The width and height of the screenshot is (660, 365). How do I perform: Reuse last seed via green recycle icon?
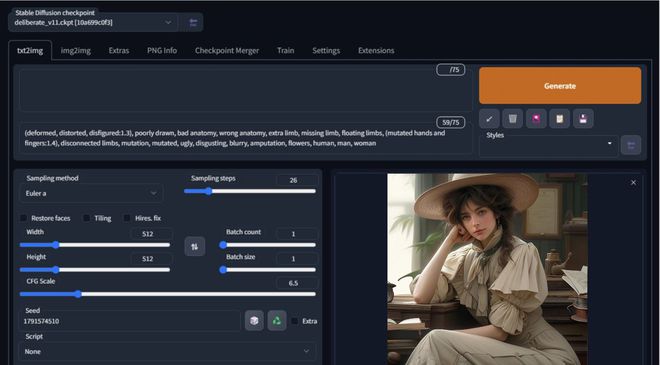point(277,321)
